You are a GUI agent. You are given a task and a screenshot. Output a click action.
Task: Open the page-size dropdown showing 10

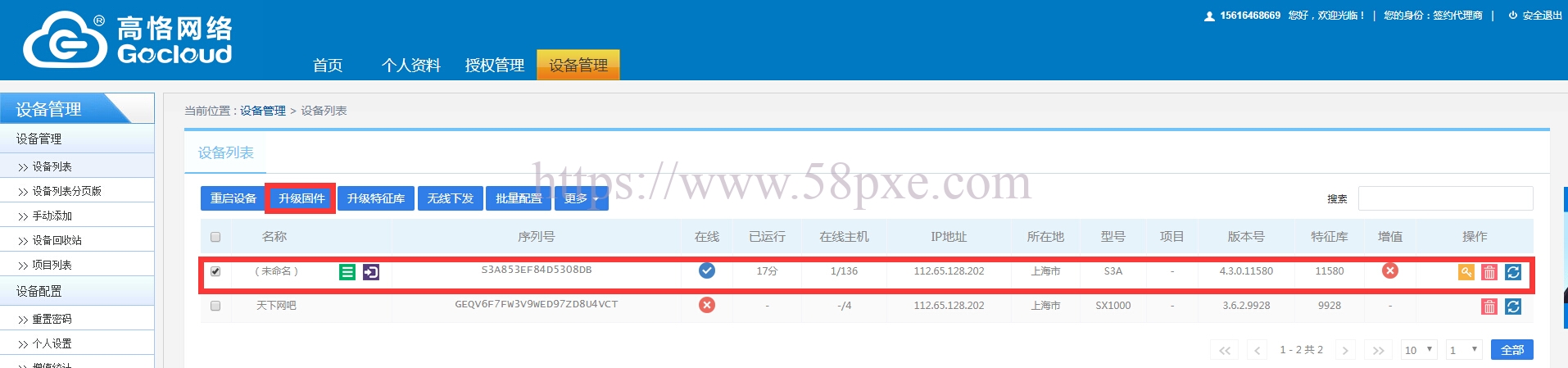point(1419,350)
